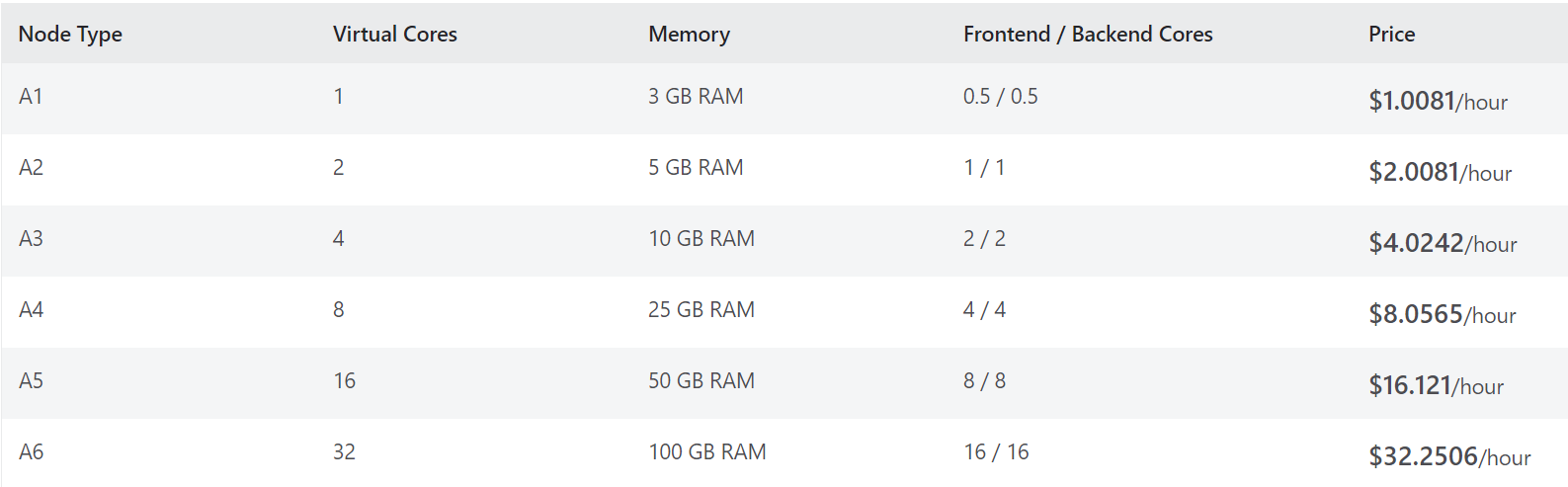Select the A5 node type cell
Screen dimensions: 1568x487
[31, 381]
